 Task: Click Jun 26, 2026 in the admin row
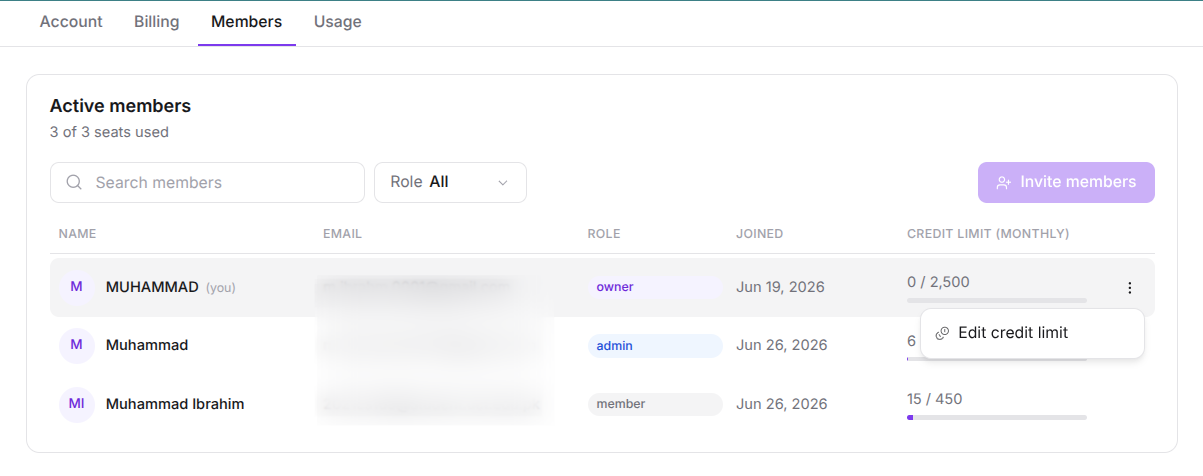coord(782,345)
